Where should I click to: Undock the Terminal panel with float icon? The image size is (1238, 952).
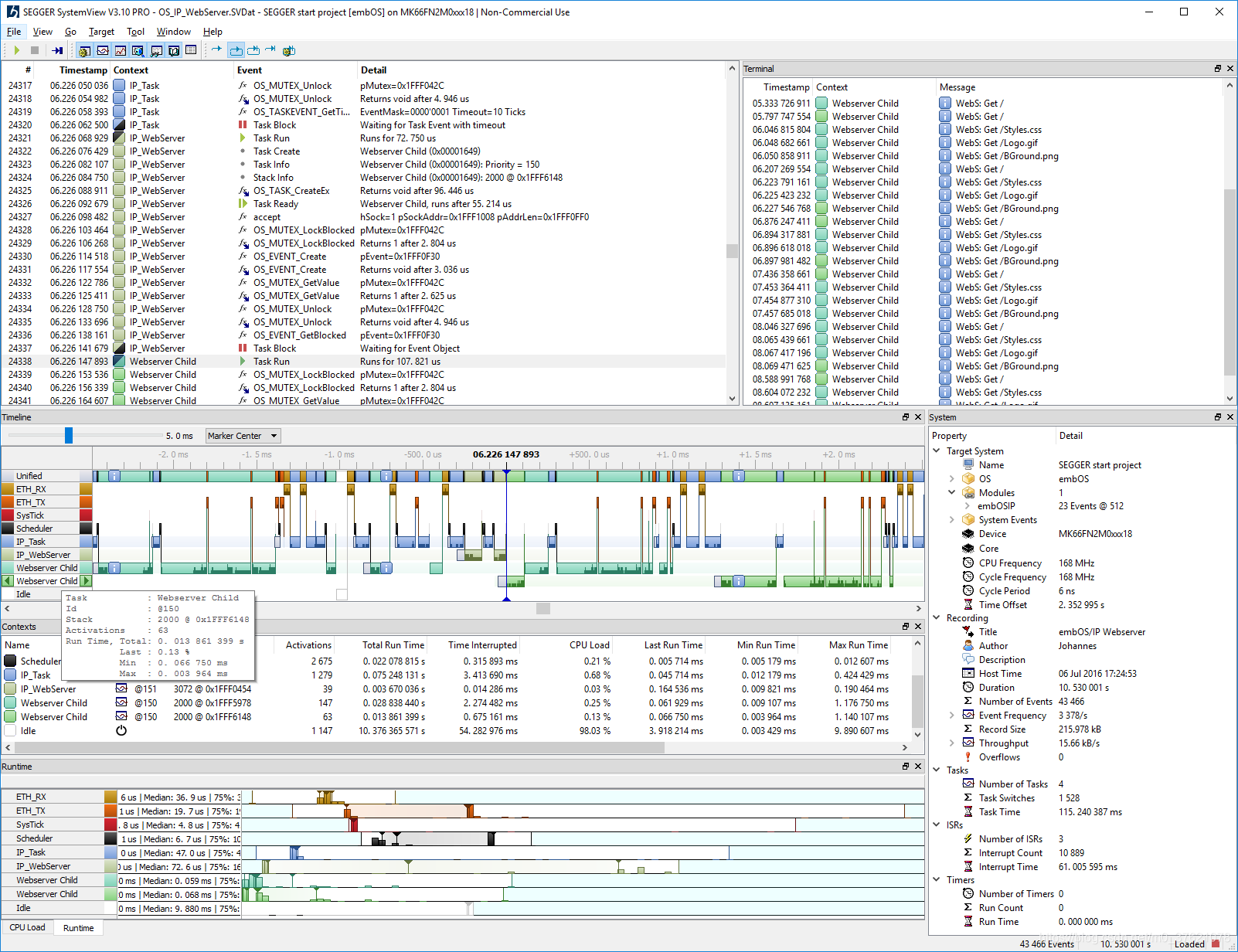(x=1218, y=69)
